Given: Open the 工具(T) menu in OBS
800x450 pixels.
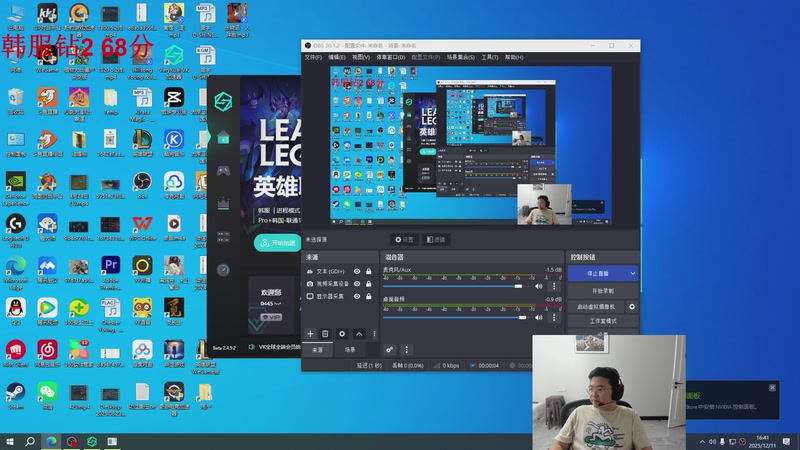Looking at the screenshot, I should coord(490,57).
